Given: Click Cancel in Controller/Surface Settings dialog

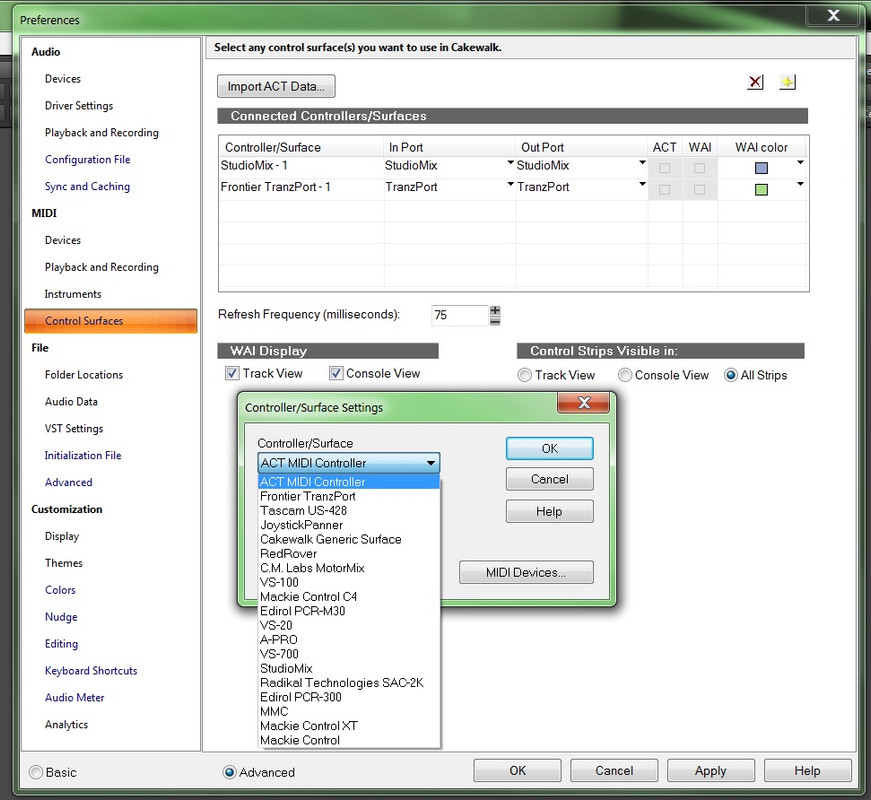Looking at the screenshot, I should click(x=549, y=479).
